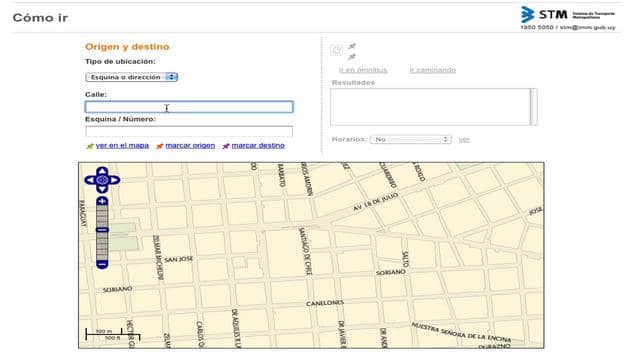Click the swap origin-destination icon
Image resolution: width=640 pixels, height=360 pixels.
pyautogui.click(x=336, y=50)
